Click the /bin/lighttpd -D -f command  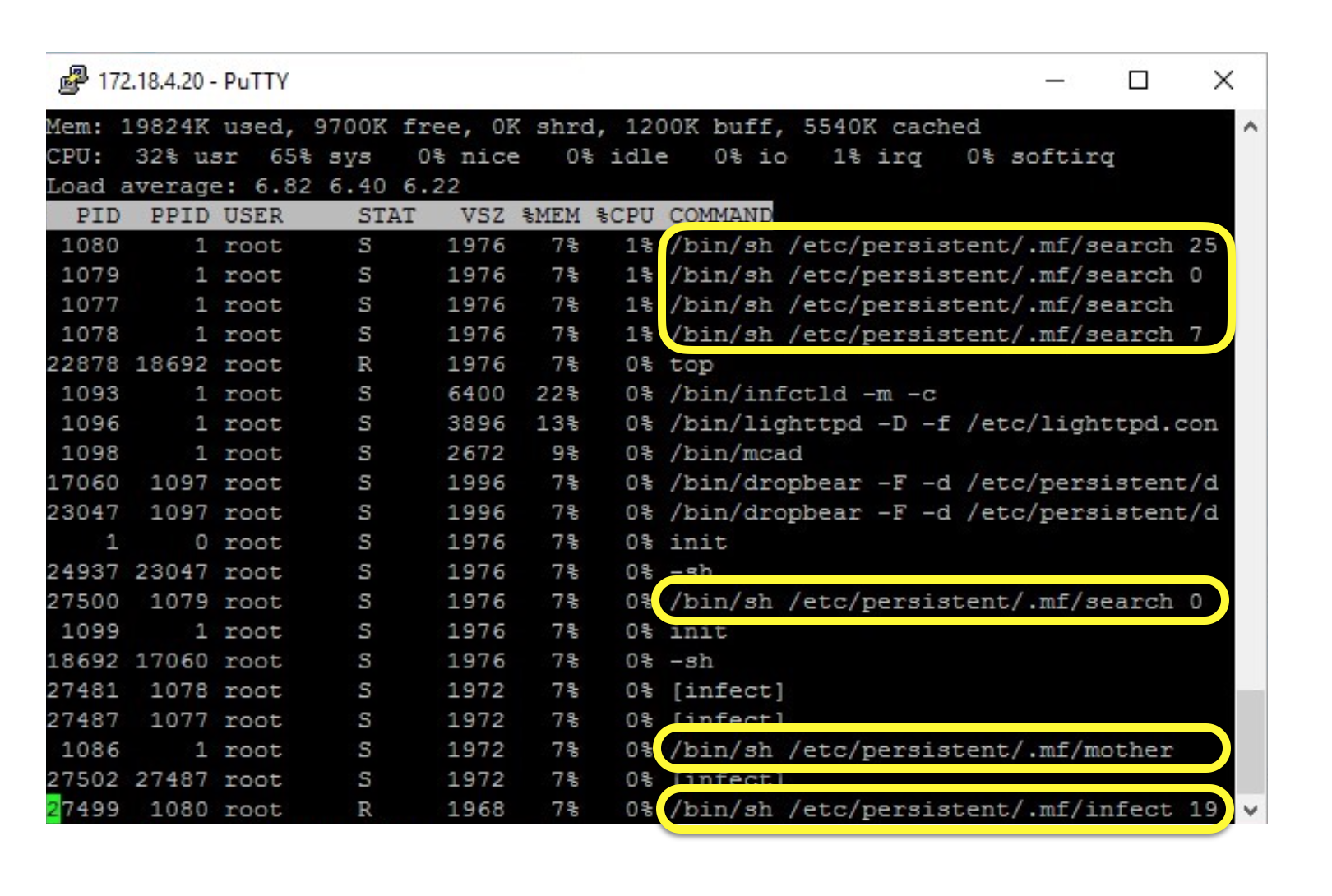pyautogui.click(x=943, y=423)
